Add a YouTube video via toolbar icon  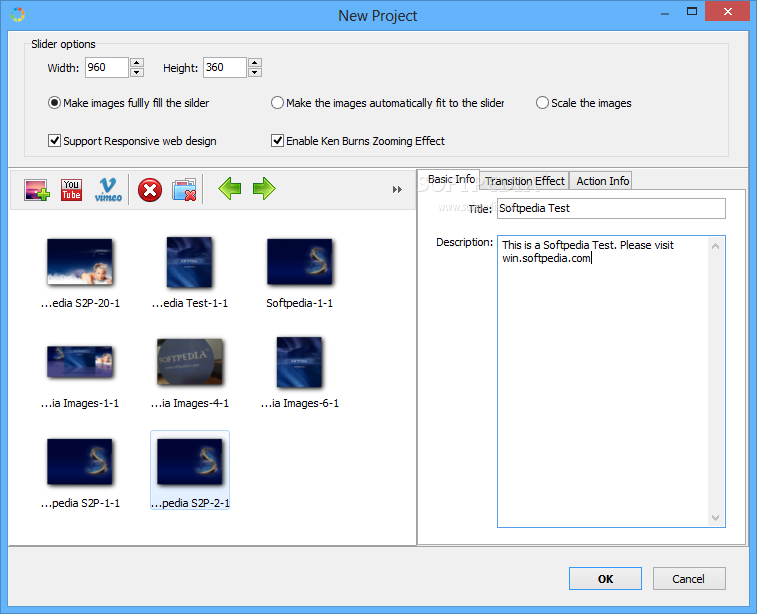[71, 190]
